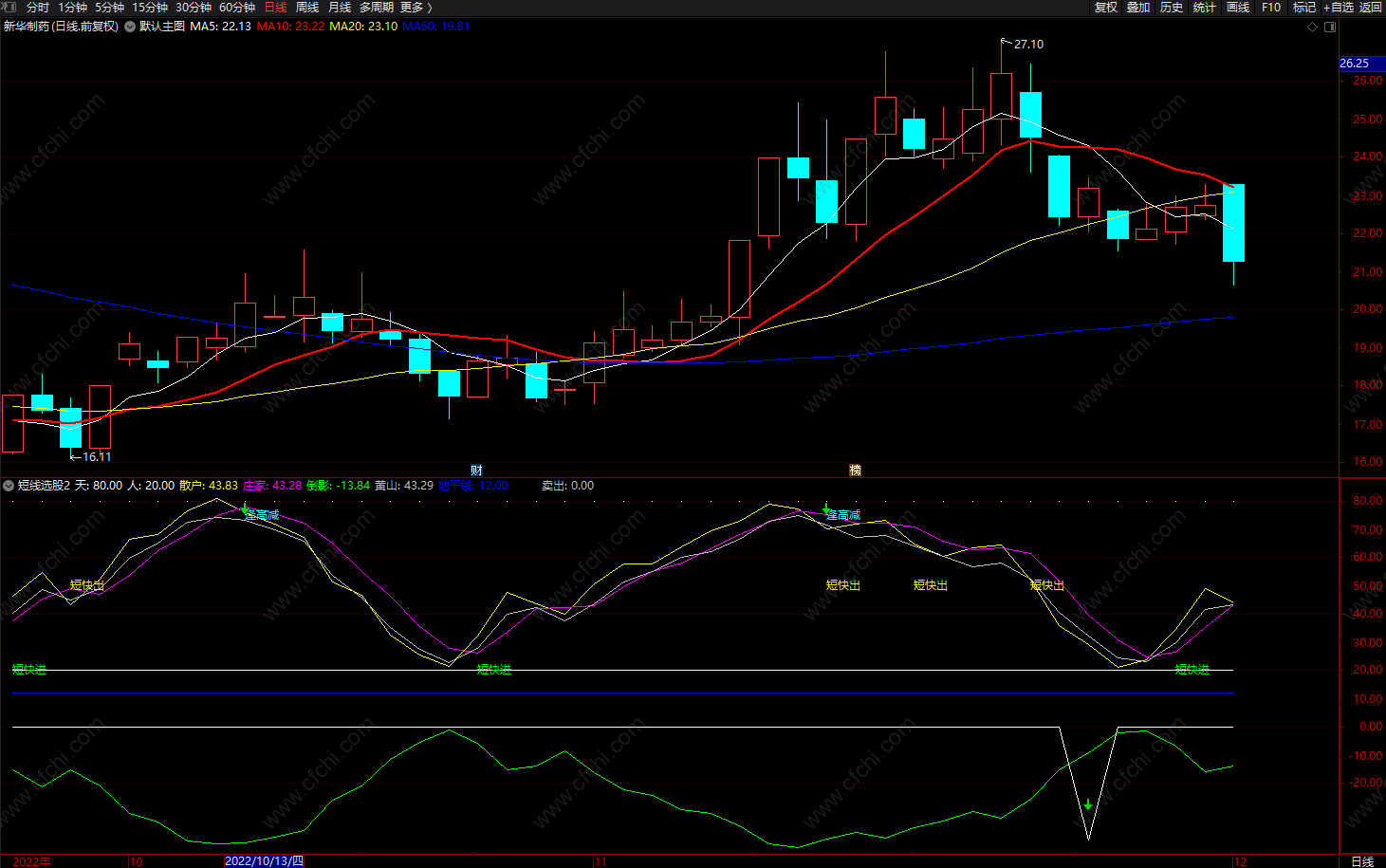Image resolution: width=1386 pixels, height=868 pixels.
Task: Add stock with +自选 button
Action: (1339, 7)
